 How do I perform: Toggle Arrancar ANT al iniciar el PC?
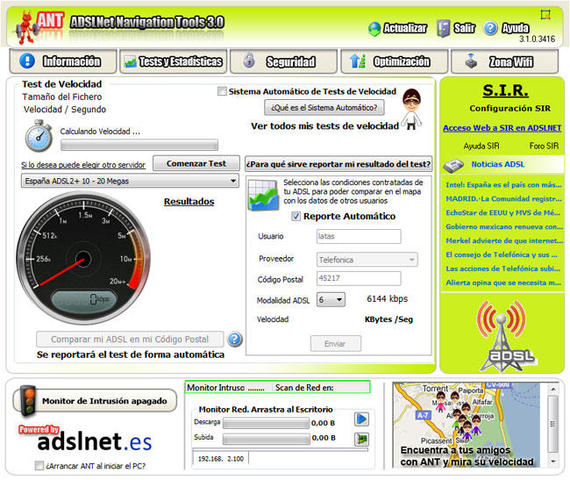click(39, 465)
